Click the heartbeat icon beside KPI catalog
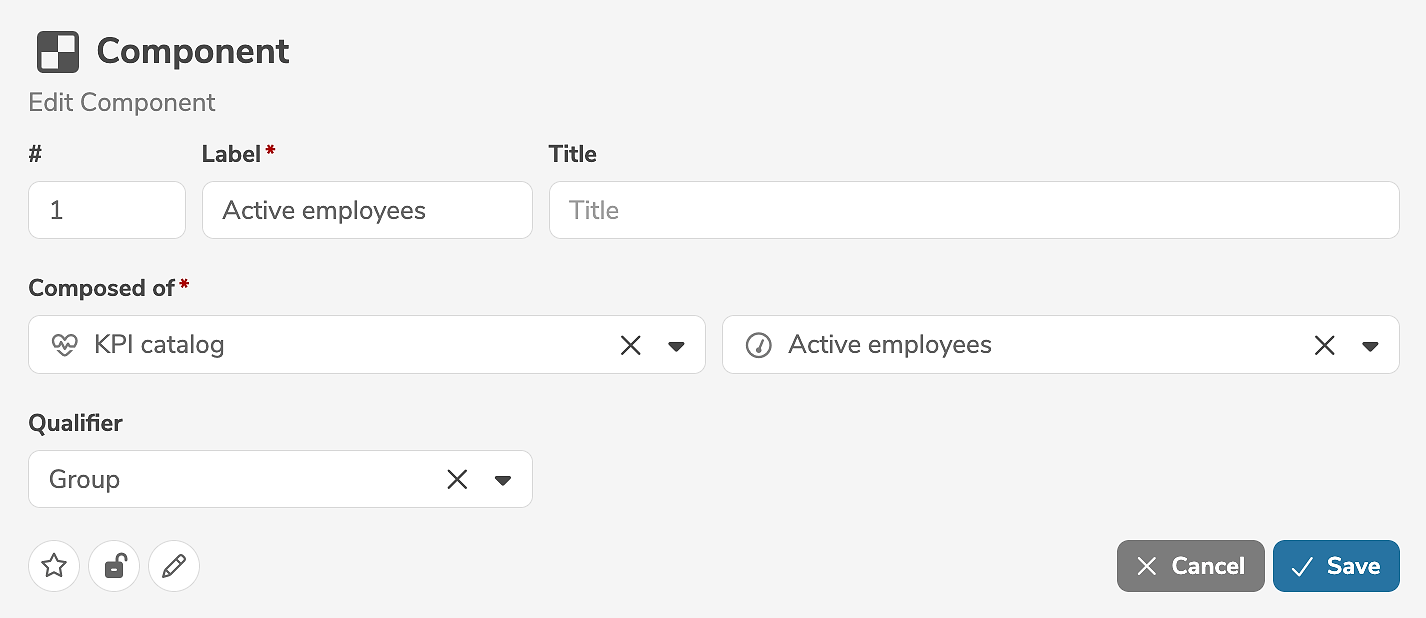The height and width of the screenshot is (618, 1426). coord(64,346)
